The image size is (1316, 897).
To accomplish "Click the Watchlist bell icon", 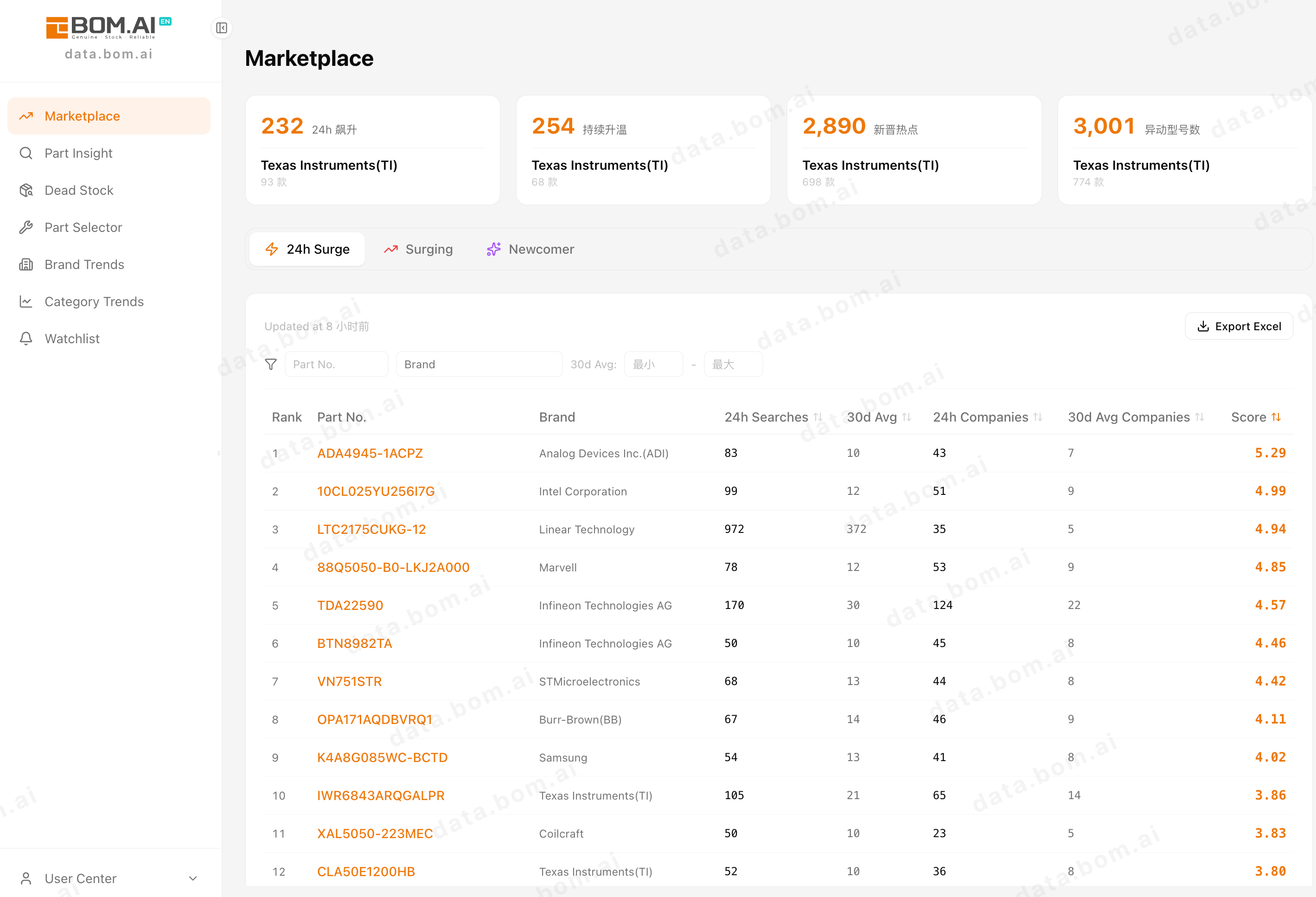I will (x=26, y=339).
